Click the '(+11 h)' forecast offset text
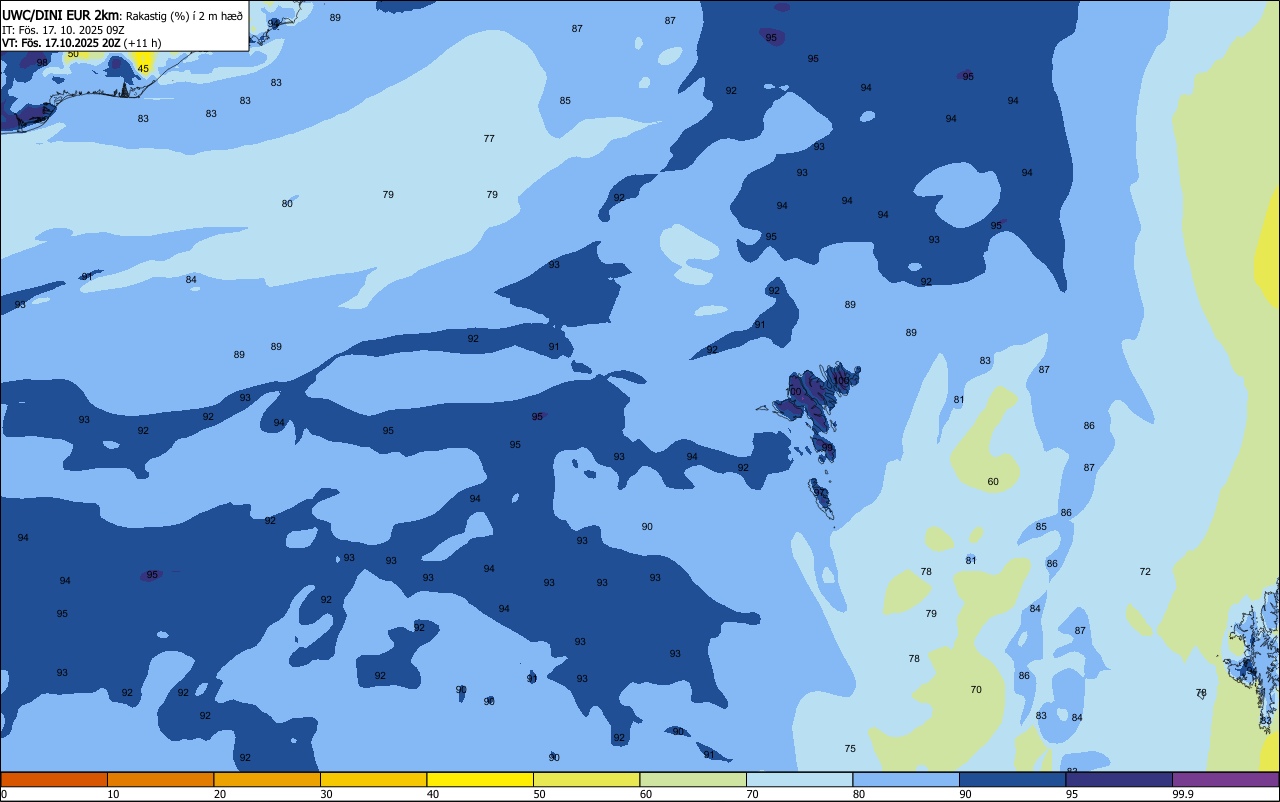This screenshot has width=1280, height=802. pos(143,43)
